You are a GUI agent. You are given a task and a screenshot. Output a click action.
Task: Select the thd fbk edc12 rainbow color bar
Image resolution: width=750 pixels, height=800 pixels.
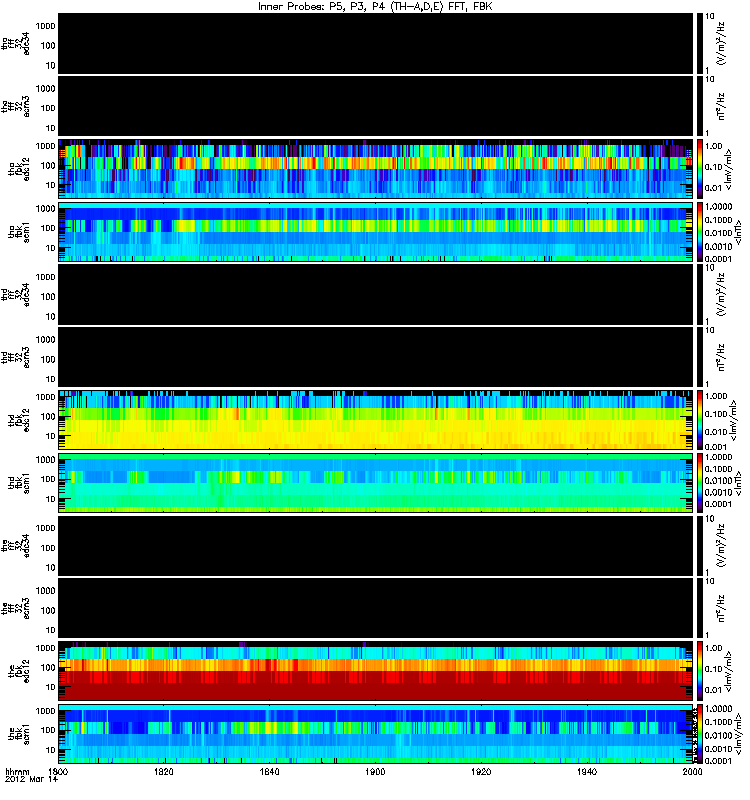pos(701,420)
